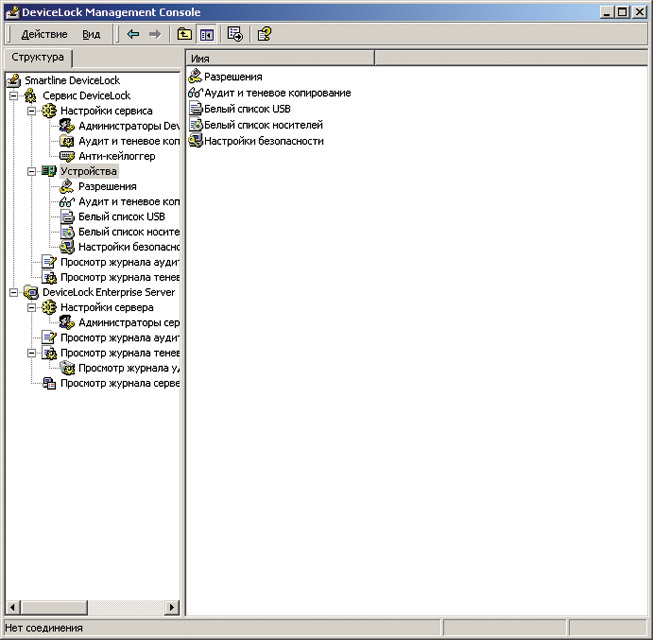
Task: Click the Просмотр журнала уд tree icon
Action: [x=67, y=368]
